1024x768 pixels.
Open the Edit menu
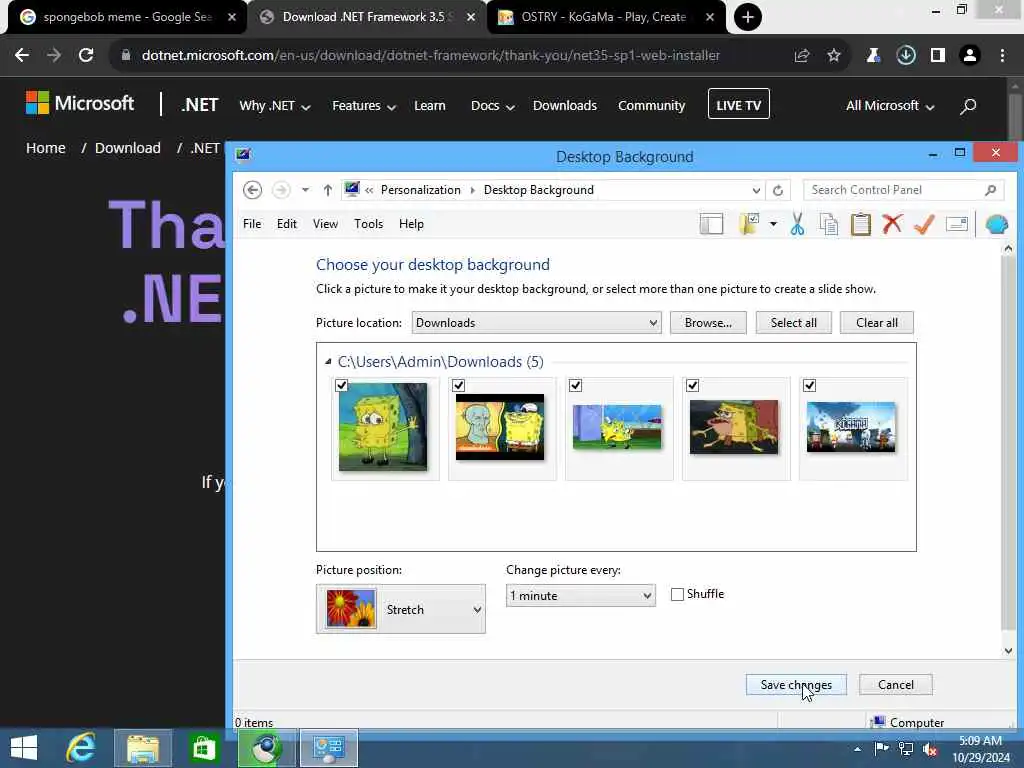click(287, 224)
